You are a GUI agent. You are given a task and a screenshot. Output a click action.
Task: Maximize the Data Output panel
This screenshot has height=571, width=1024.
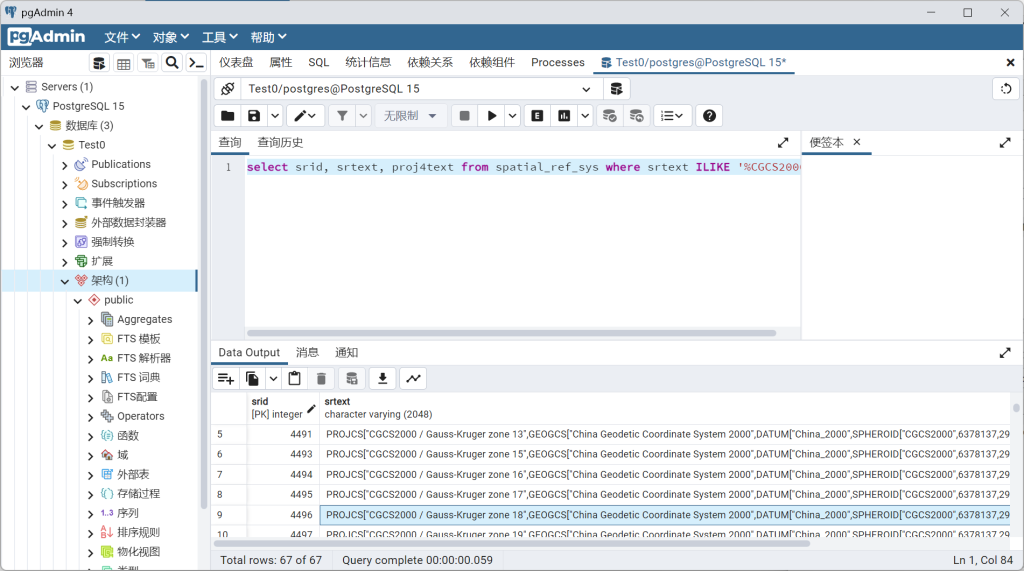click(1005, 353)
